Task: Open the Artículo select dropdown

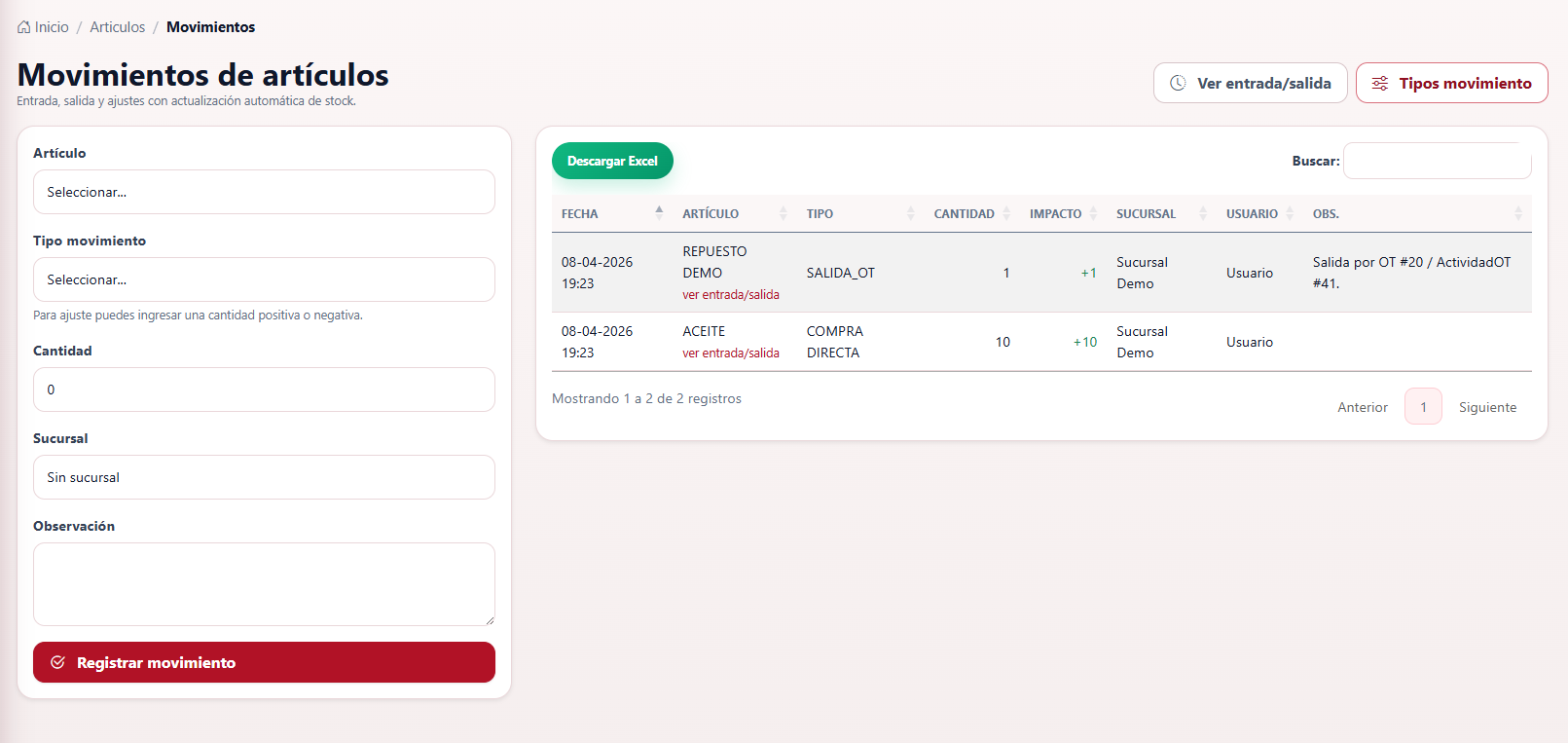Action: pyautogui.click(x=264, y=192)
